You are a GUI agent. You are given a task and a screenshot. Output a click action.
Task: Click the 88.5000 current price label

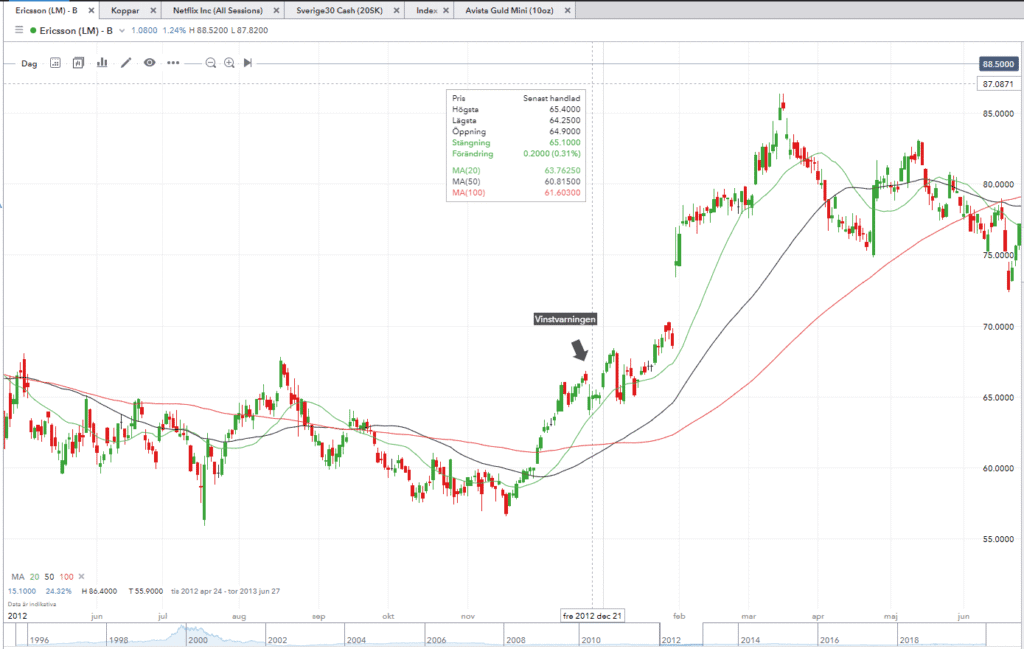click(x=1001, y=63)
